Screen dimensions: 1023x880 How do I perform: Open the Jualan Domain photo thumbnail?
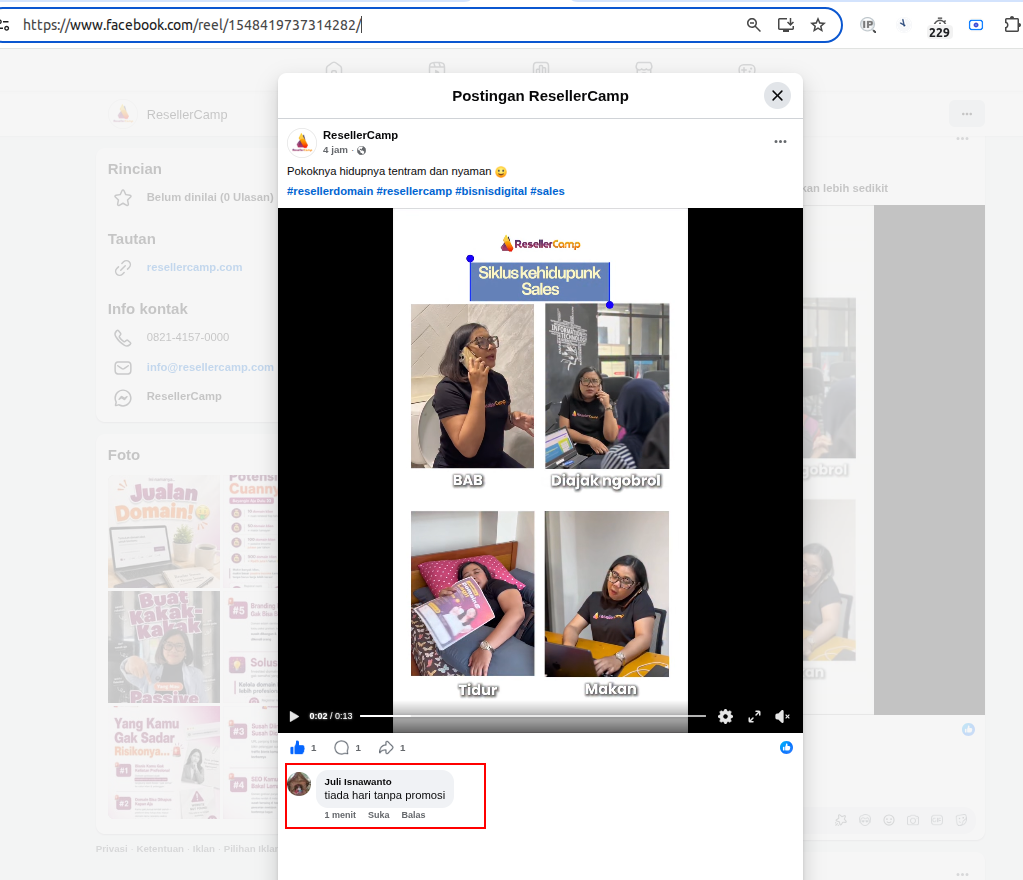tap(164, 531)
